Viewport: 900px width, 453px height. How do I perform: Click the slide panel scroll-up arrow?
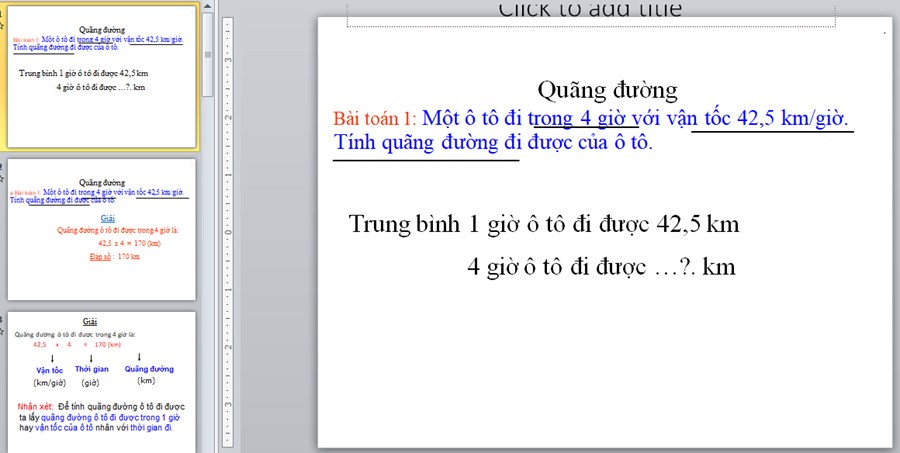pos(207,7)
